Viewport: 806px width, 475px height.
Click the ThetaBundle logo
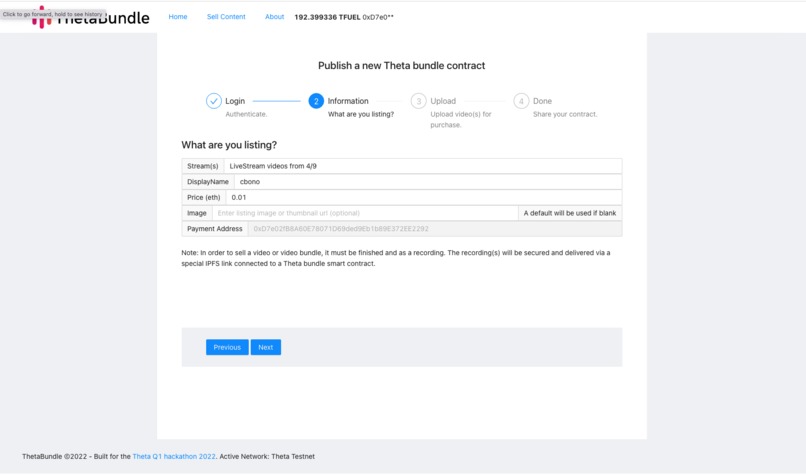pyautogui.click(x=90, y=17)
